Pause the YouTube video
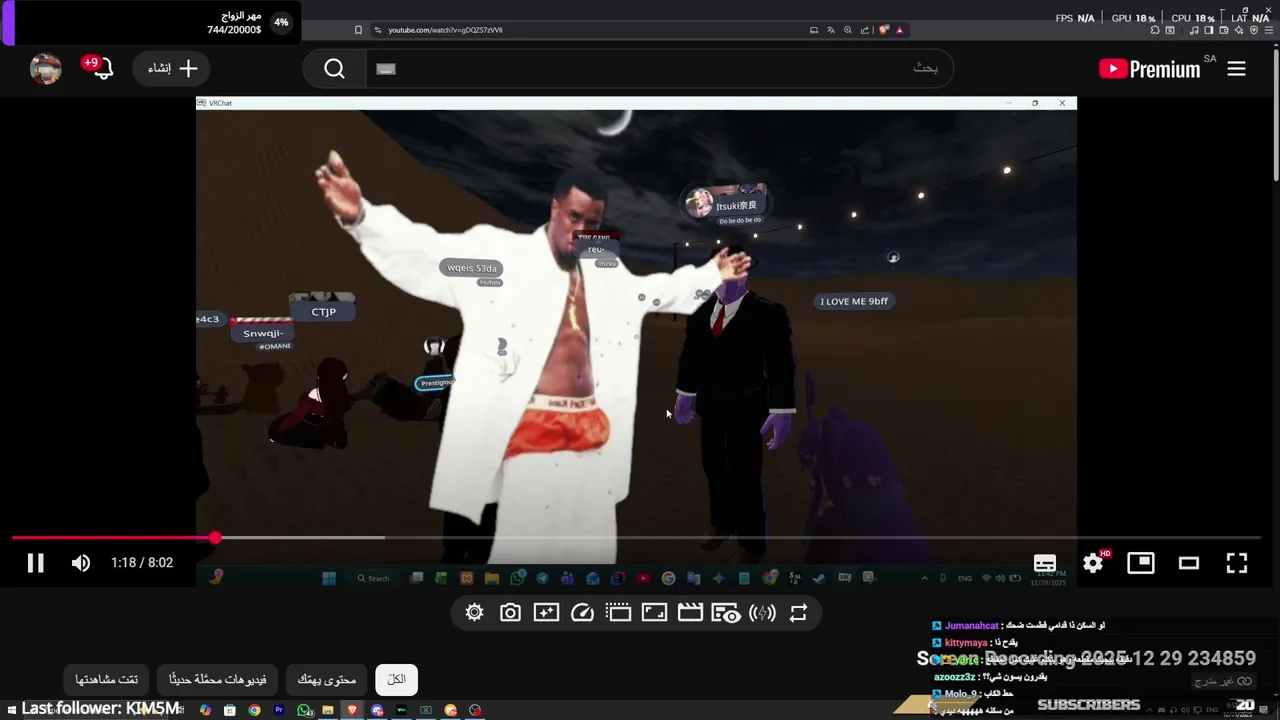 point(35,563)
